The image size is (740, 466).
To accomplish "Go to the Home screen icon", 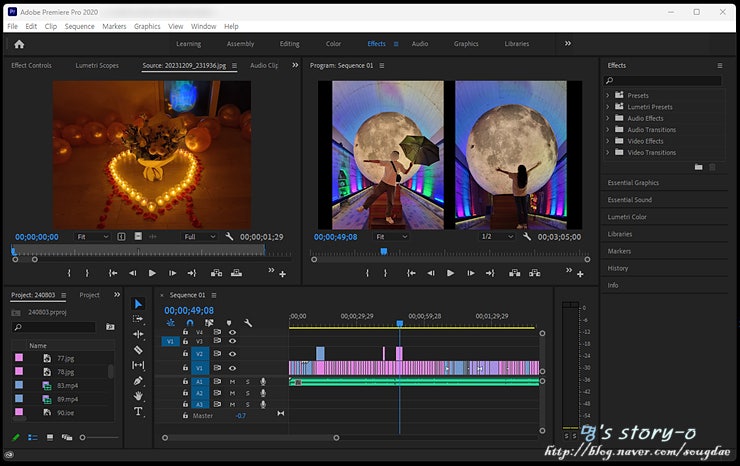I will (x=18, y=44).
